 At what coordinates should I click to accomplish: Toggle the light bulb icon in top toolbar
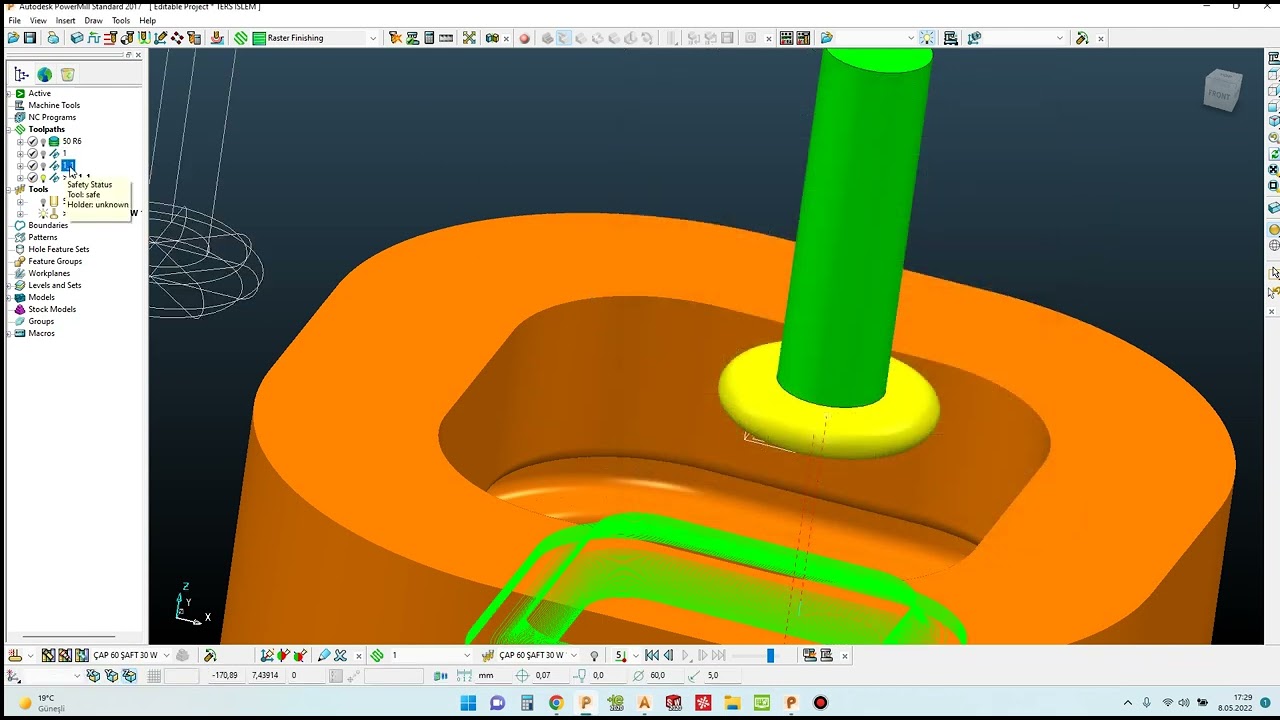[x=927, y=38]
